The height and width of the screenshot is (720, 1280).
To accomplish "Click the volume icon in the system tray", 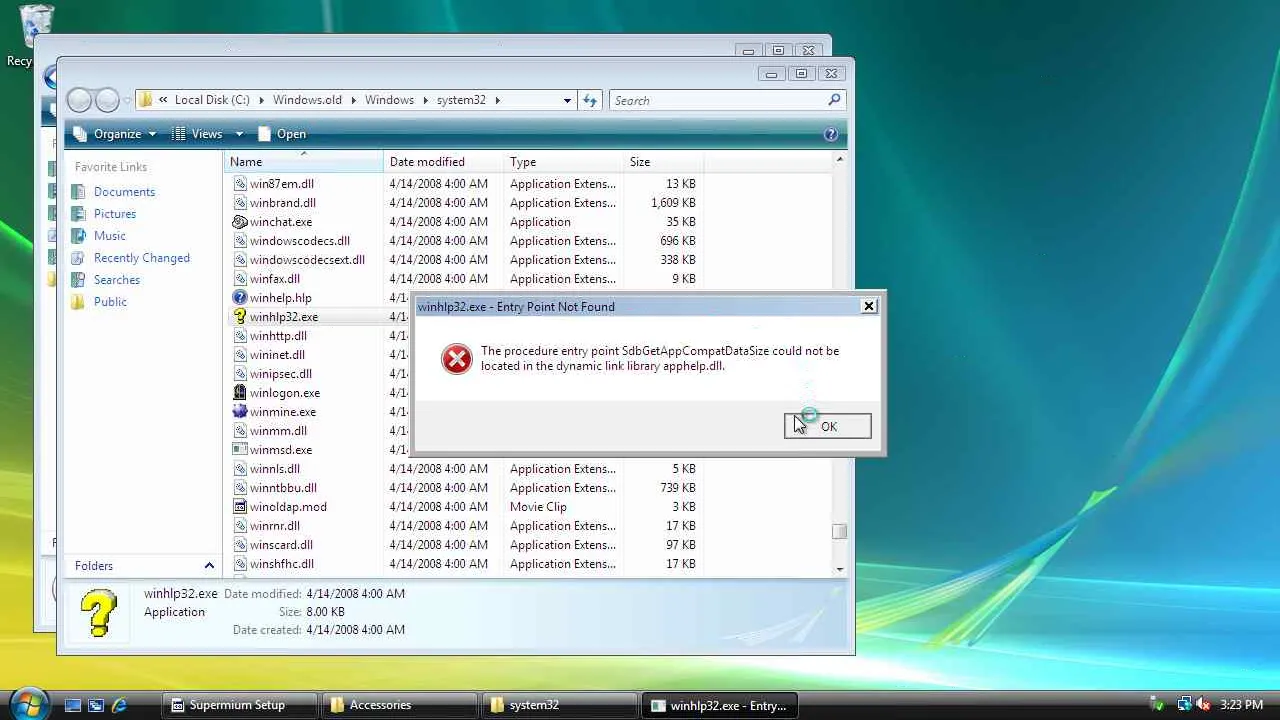I will tap(1203, 705).
